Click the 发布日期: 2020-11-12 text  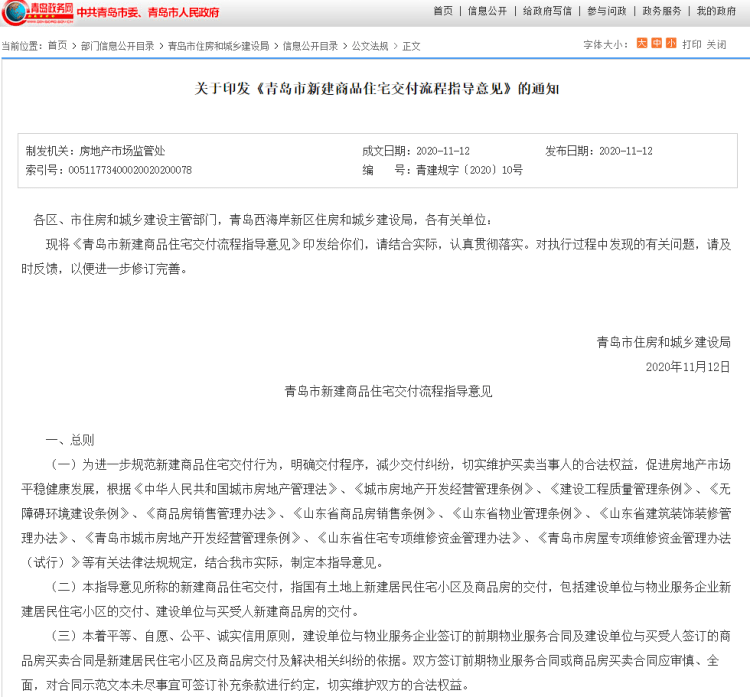tap(599, 151)
